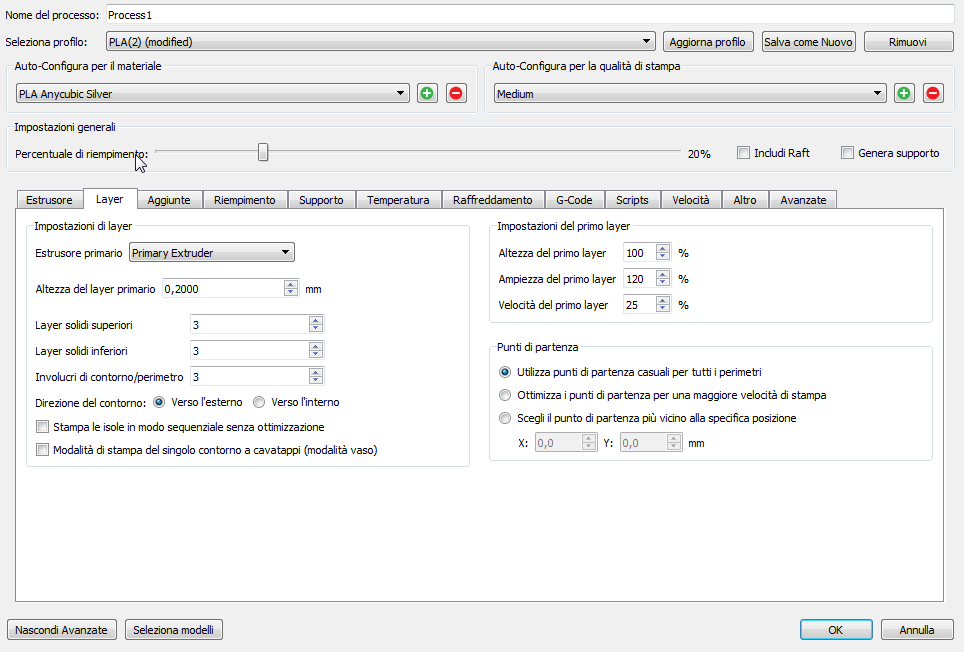Increase Velocità del primo layer value
The image size is (964, 652).
tap(662, 301)
